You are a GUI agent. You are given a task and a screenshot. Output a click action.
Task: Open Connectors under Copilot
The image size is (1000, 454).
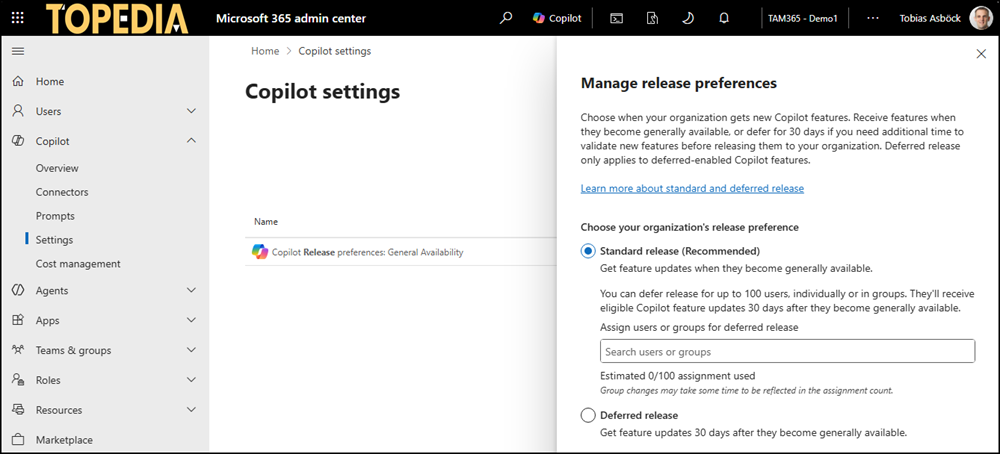(62, 192)
